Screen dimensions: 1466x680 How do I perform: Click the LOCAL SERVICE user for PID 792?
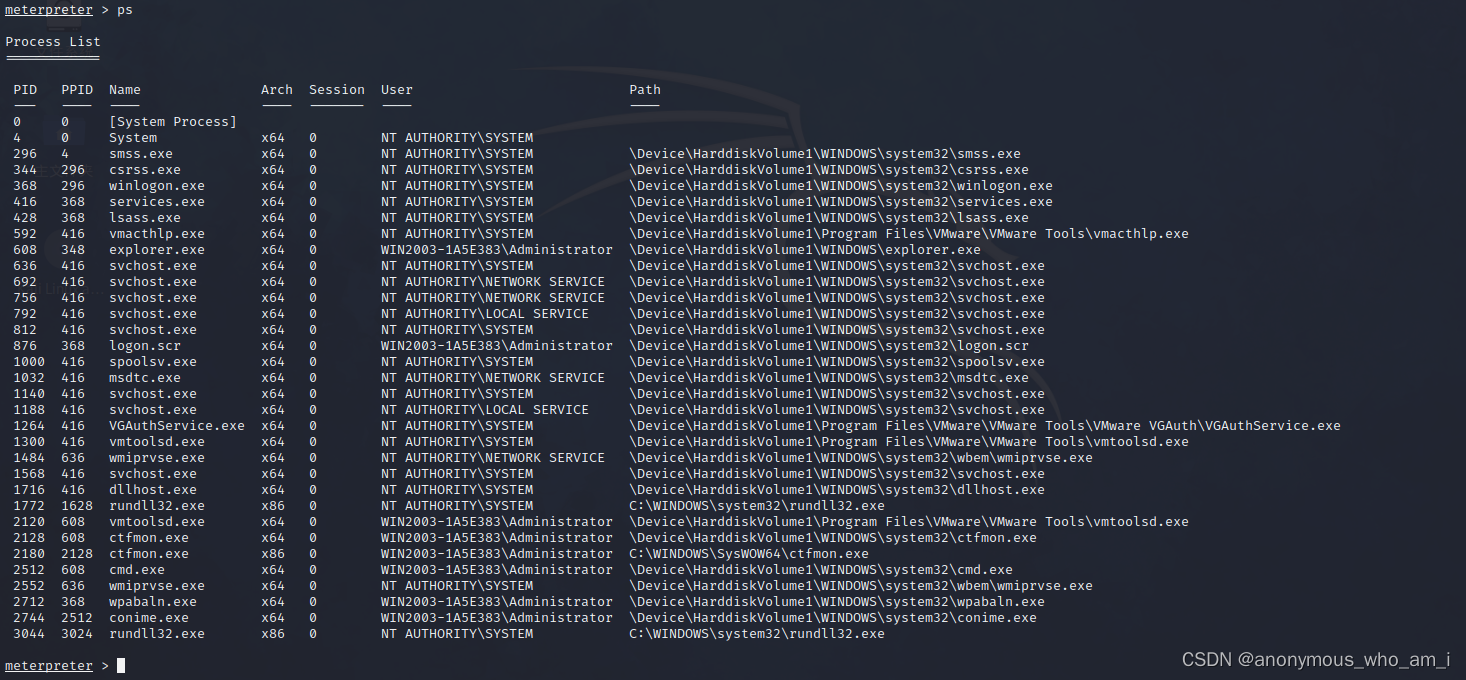coord(485,314)
